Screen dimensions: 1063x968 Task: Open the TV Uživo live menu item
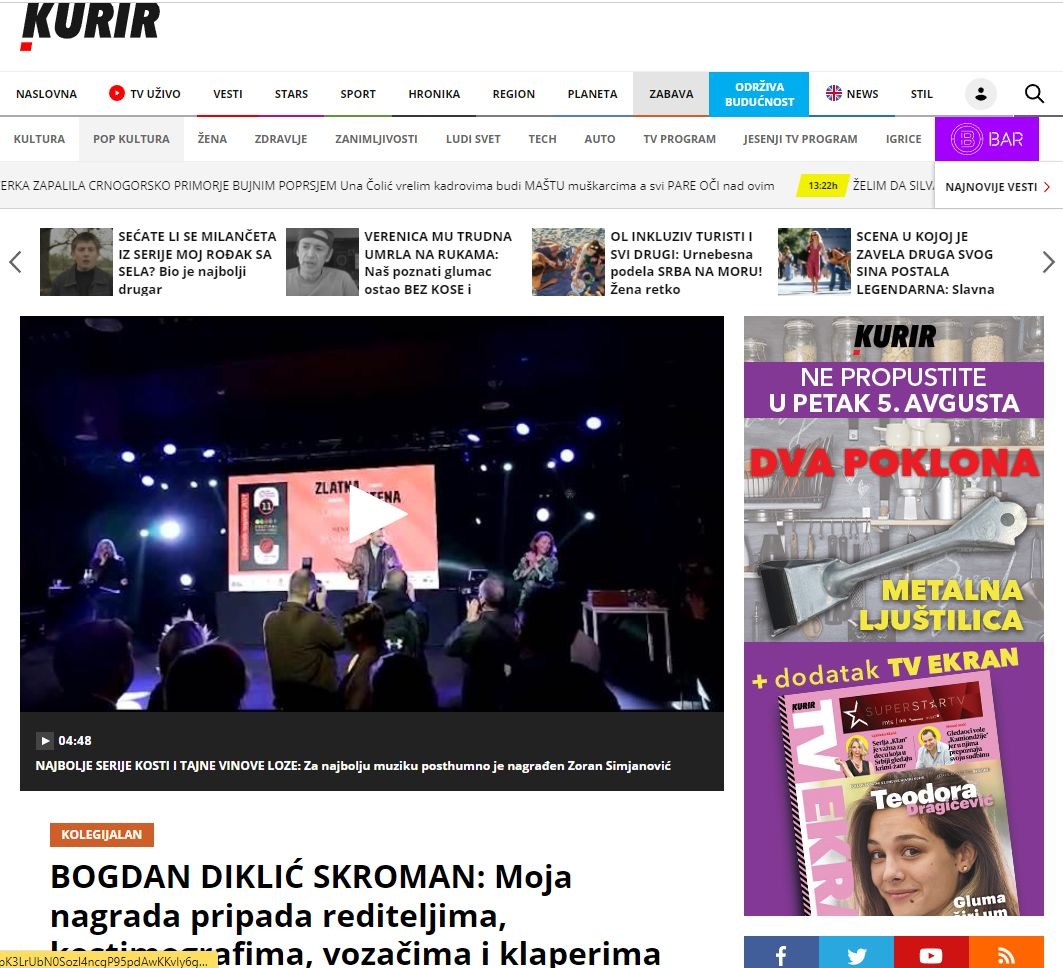point(145,94)
